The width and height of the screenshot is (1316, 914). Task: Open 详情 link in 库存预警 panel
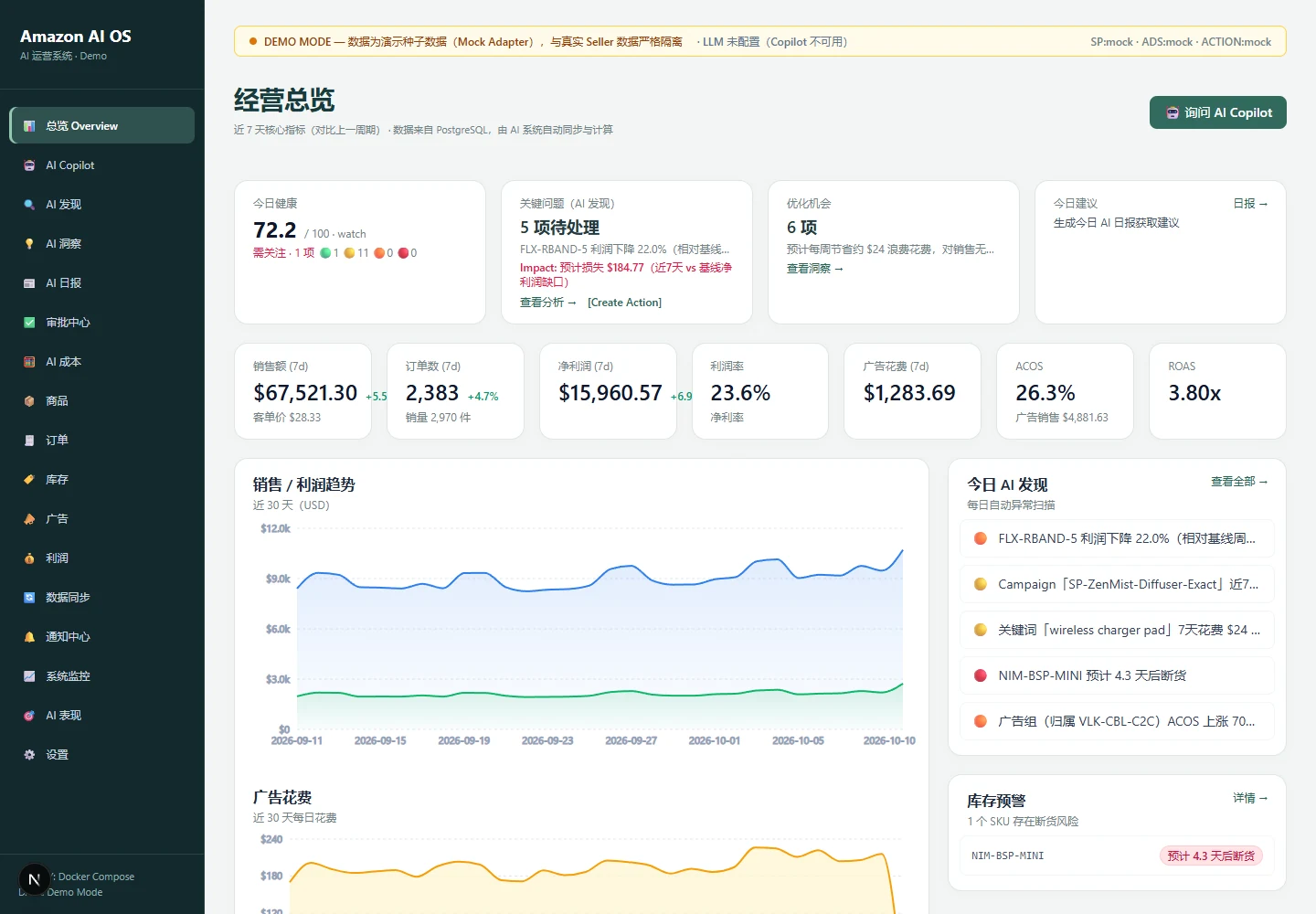tap(1250, 798)
